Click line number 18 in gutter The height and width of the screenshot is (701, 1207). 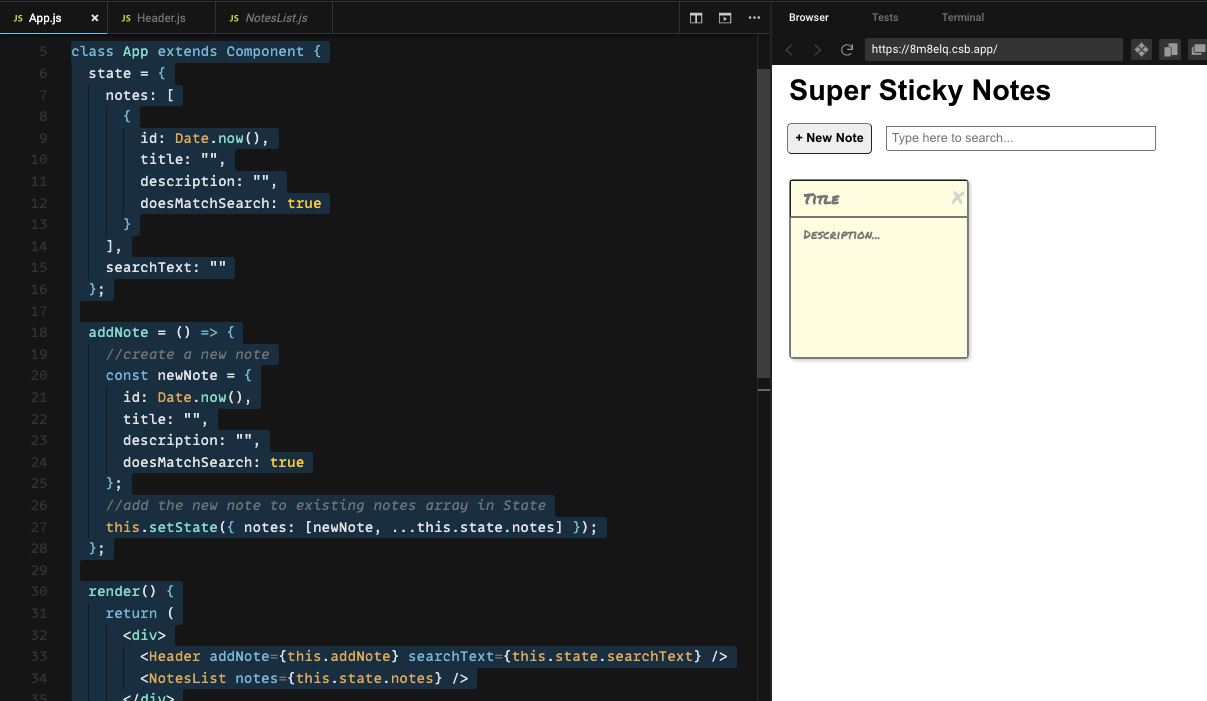39,332
